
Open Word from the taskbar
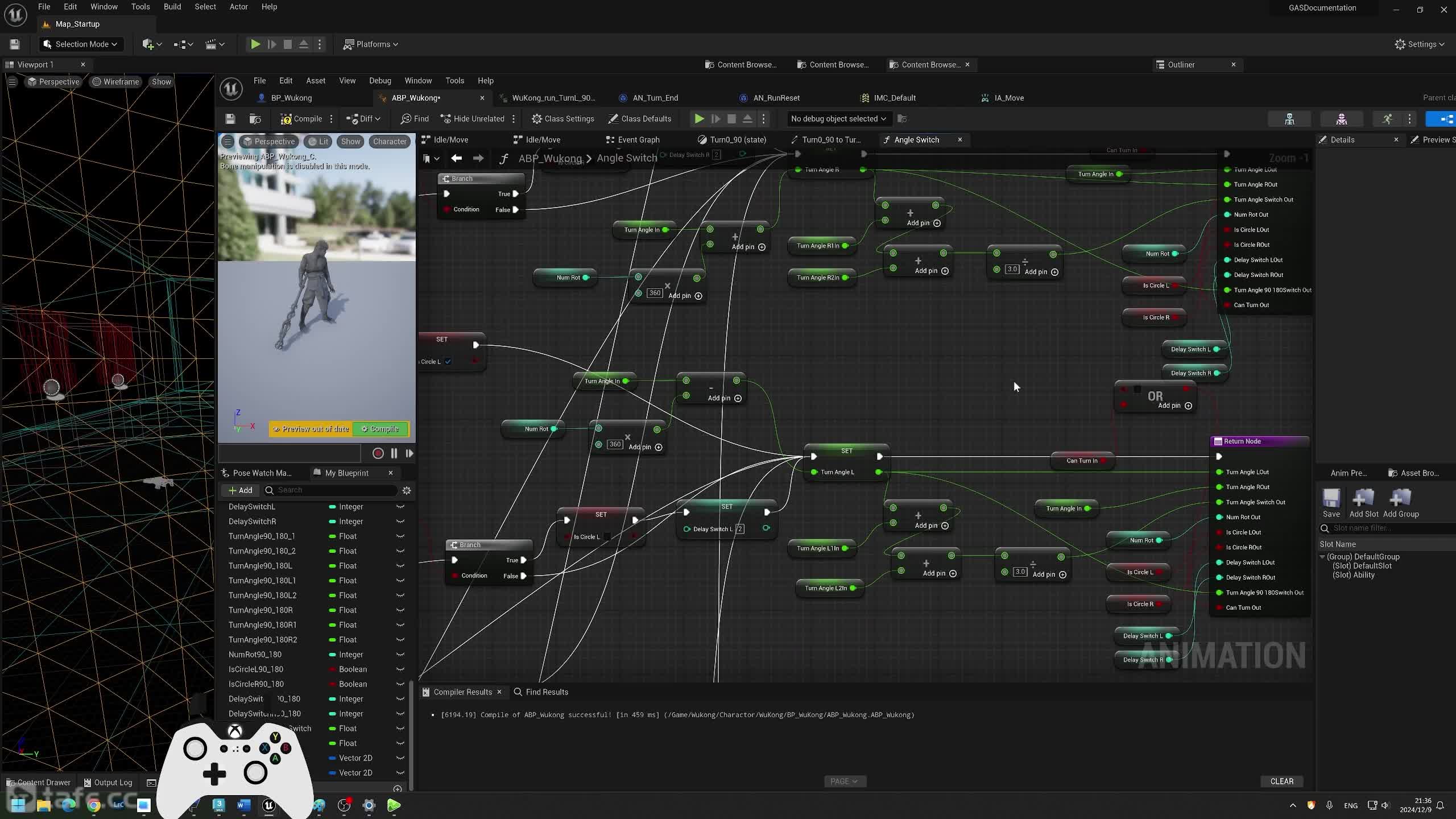pos(243,805)
